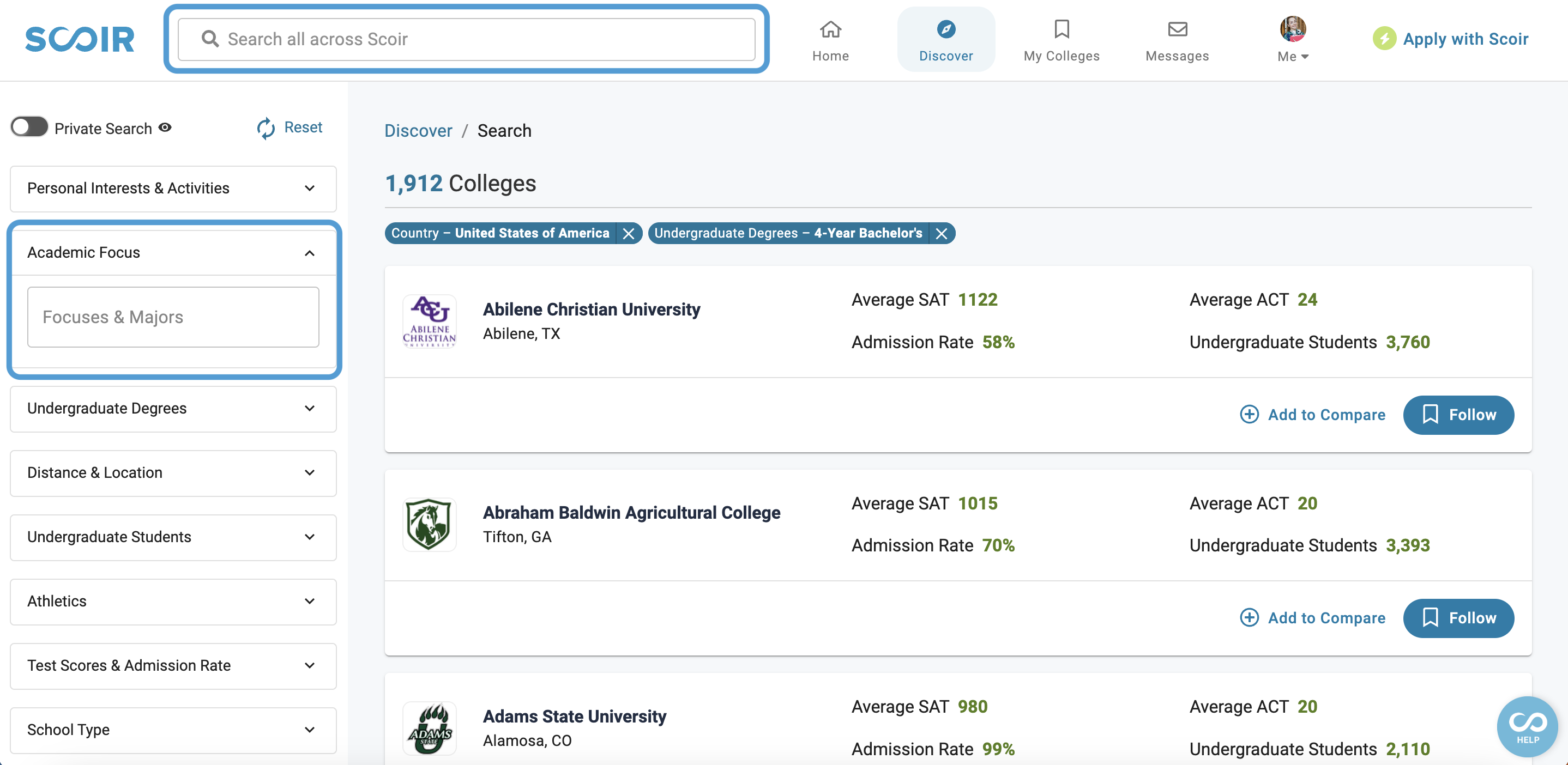Add Abilene Christian University to compare
This screenshot has width=1568, height=765.
click(x=1312, y=415)
